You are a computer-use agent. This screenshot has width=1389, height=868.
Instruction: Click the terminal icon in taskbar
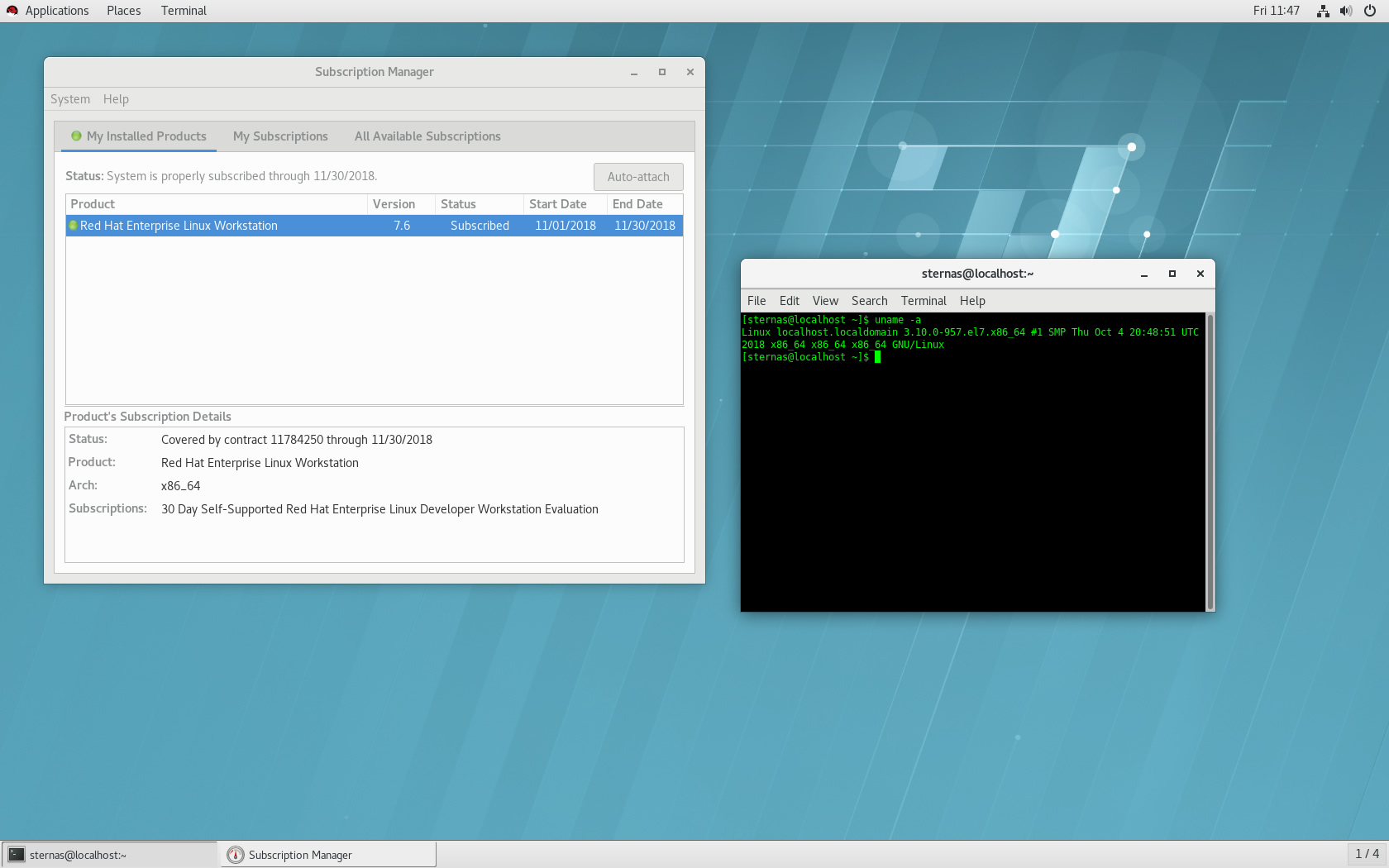click(17, 855)
